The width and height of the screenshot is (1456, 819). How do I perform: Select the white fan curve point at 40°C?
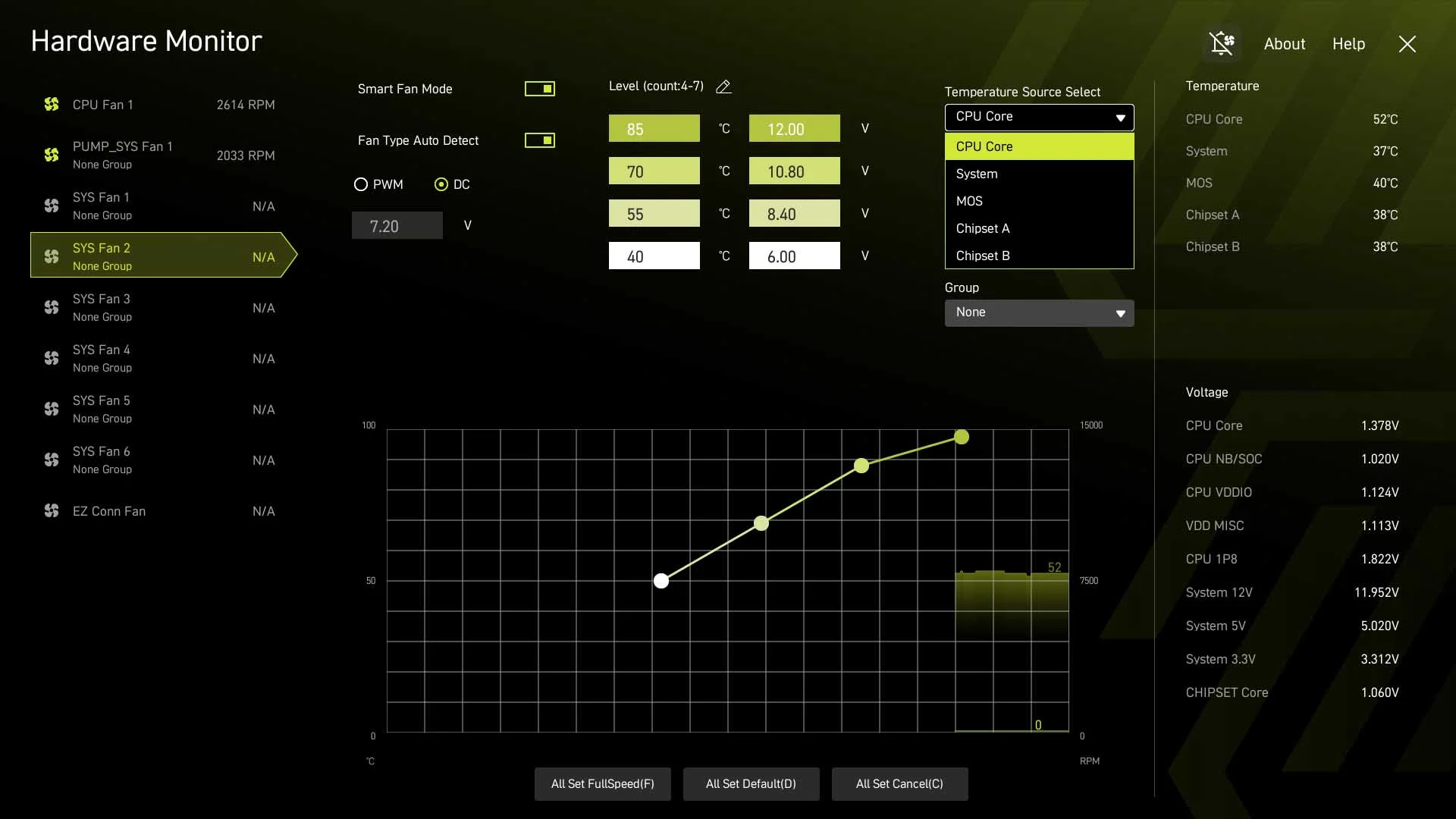pos(661,581)
